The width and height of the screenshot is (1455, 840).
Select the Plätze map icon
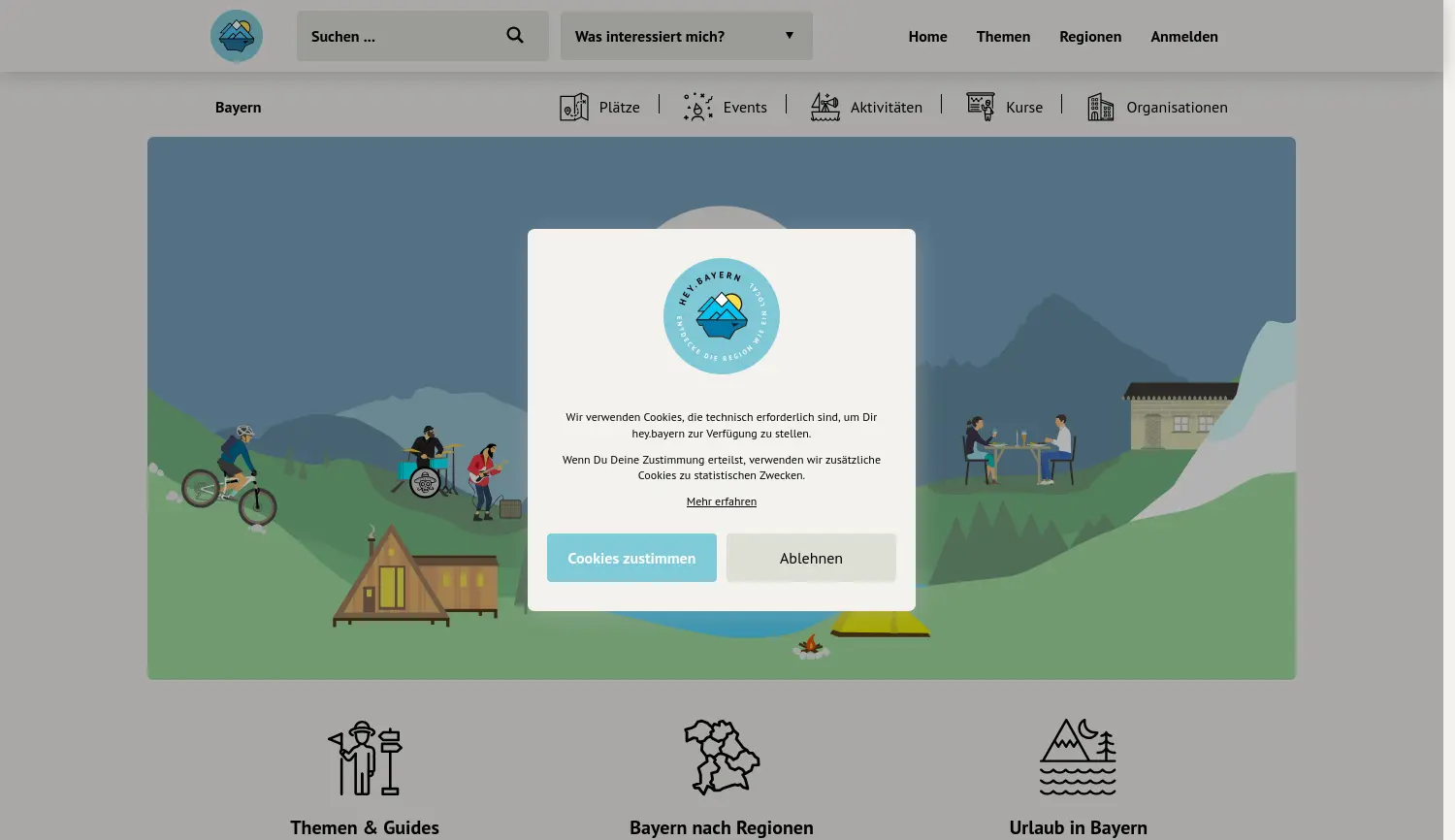point(574,107)
